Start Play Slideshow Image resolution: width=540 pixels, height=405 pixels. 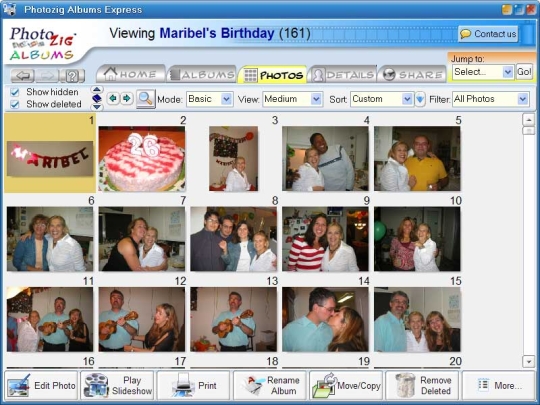pyautogui.click(x=117, y=385)
